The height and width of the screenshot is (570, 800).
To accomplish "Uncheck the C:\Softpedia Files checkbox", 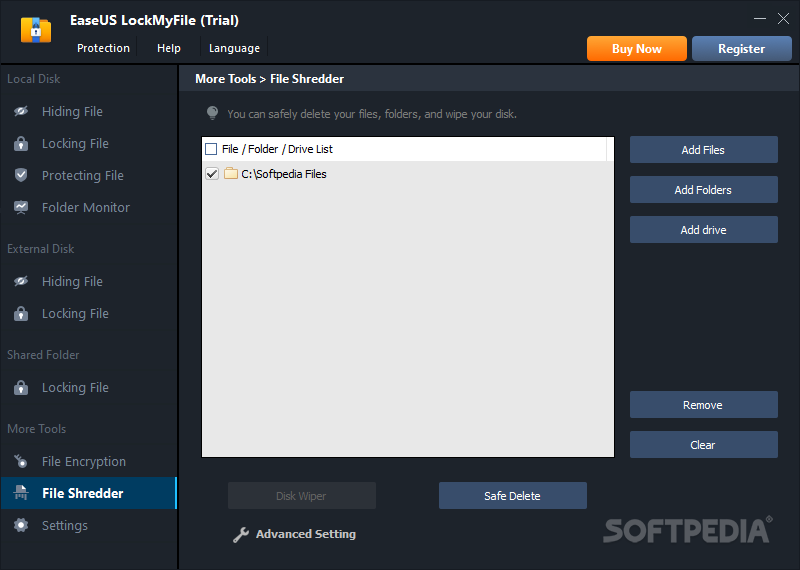I will 212,174.
